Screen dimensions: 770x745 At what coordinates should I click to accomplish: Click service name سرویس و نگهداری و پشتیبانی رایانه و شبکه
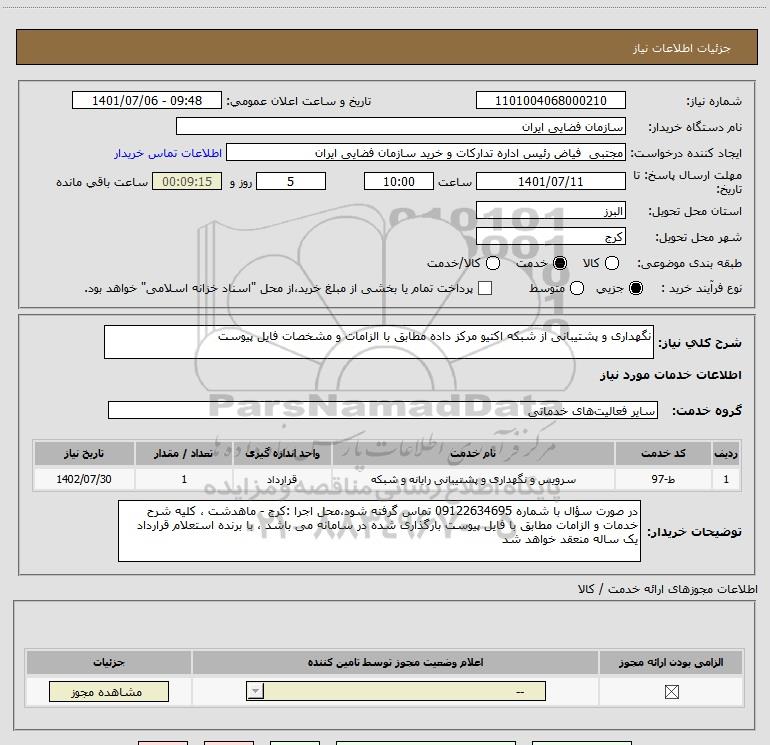pyautogui.click(x=473, y=479)
